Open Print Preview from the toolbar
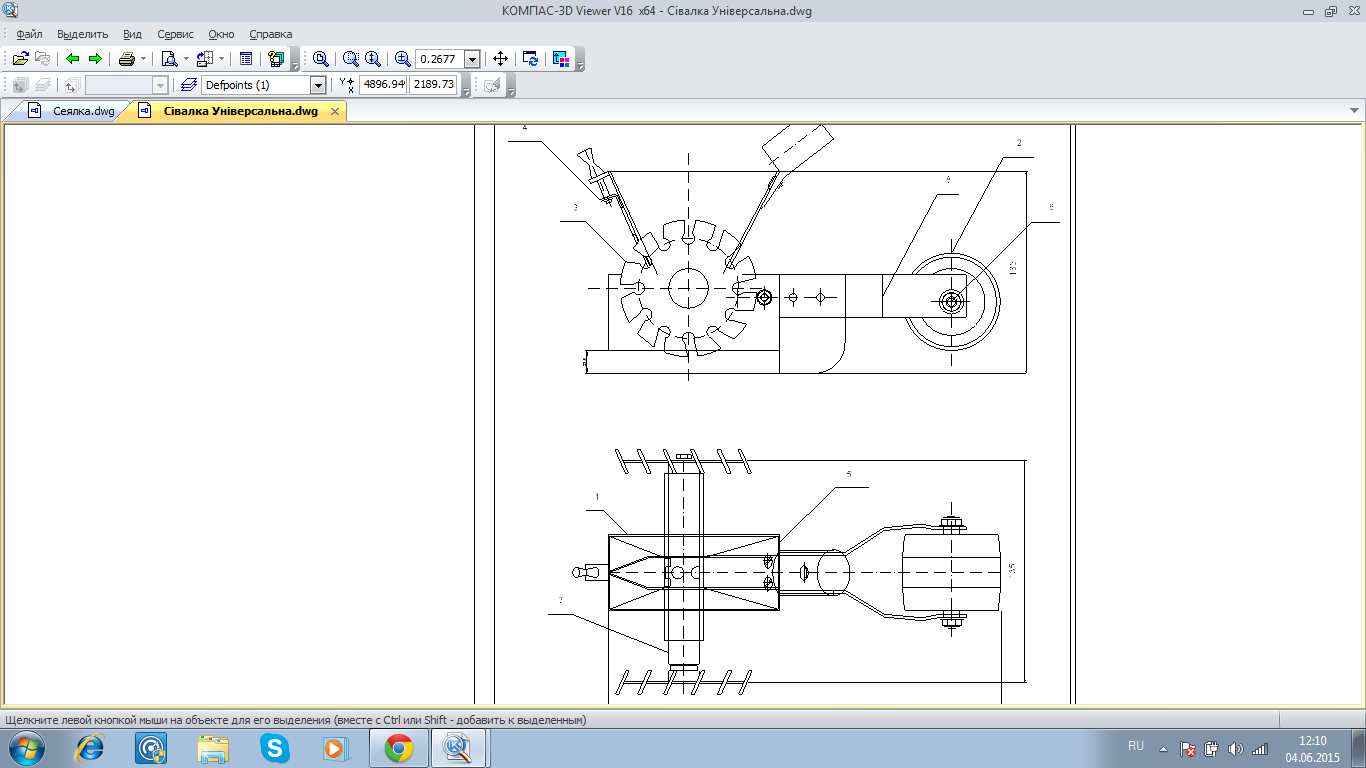The height and width of the screenshot is (768, 1366). (169, 59)
